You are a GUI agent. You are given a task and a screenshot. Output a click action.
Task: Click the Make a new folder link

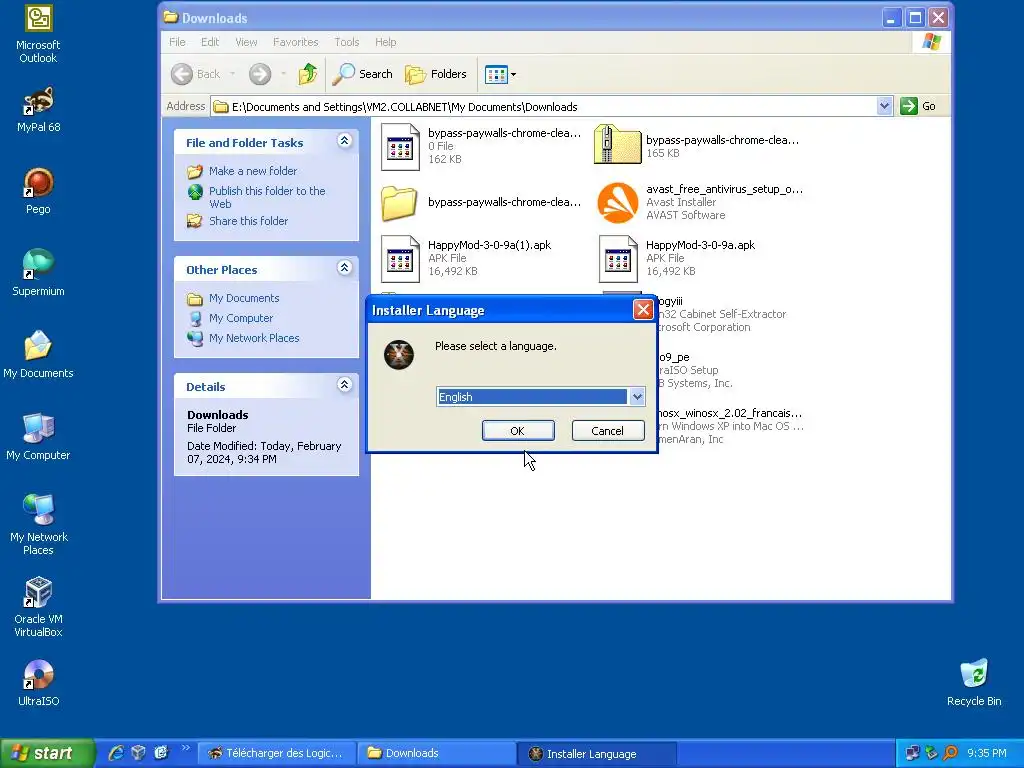(253, 171)
